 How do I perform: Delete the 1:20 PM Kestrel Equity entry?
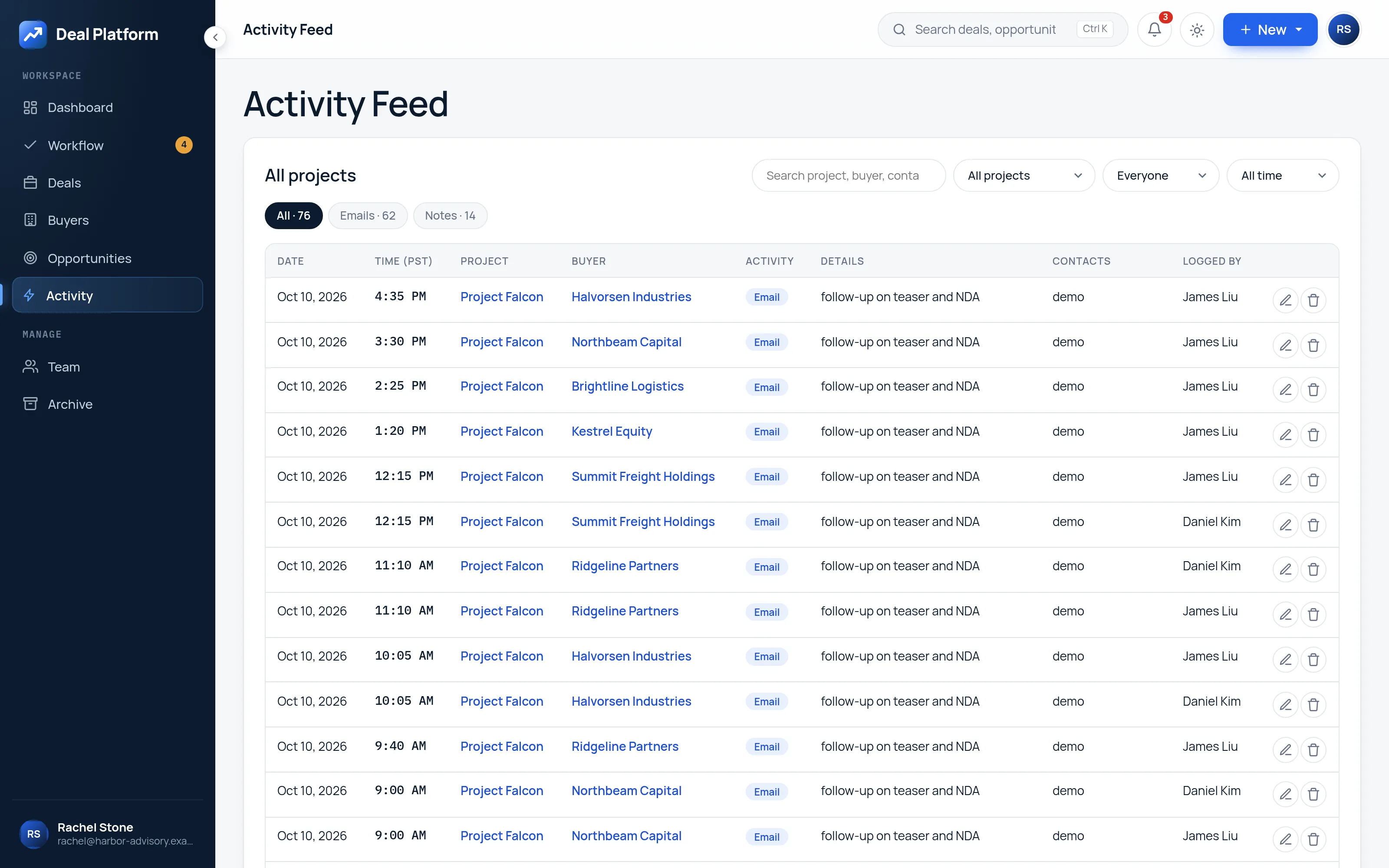click(x=1313, y=435)
